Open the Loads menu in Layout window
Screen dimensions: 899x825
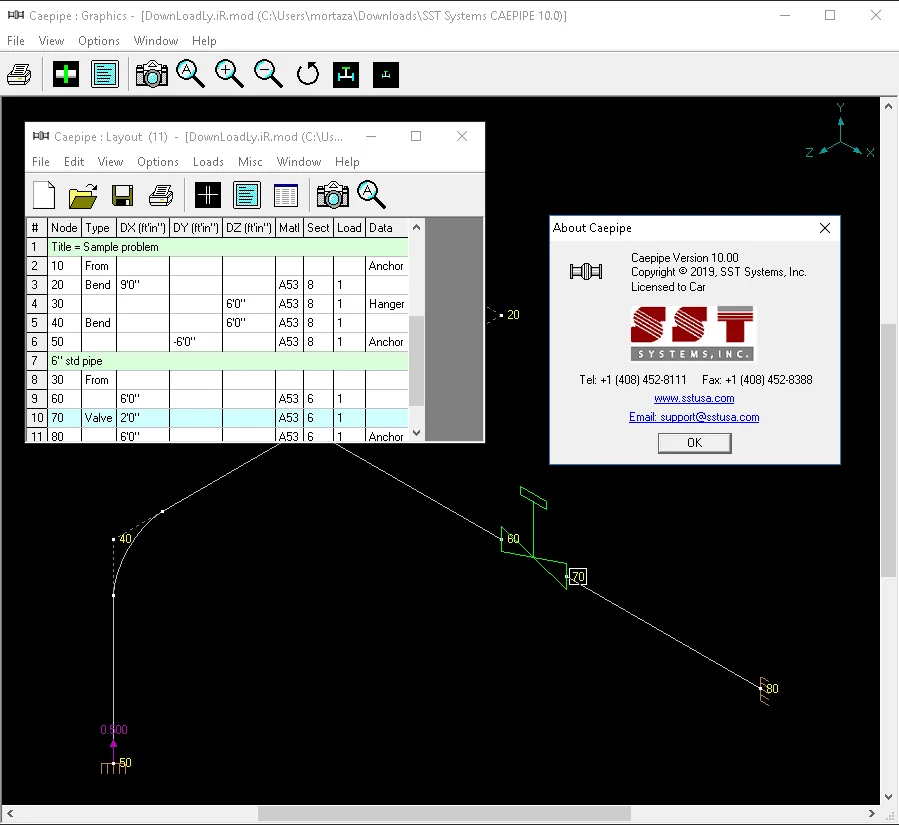(208, 162)
